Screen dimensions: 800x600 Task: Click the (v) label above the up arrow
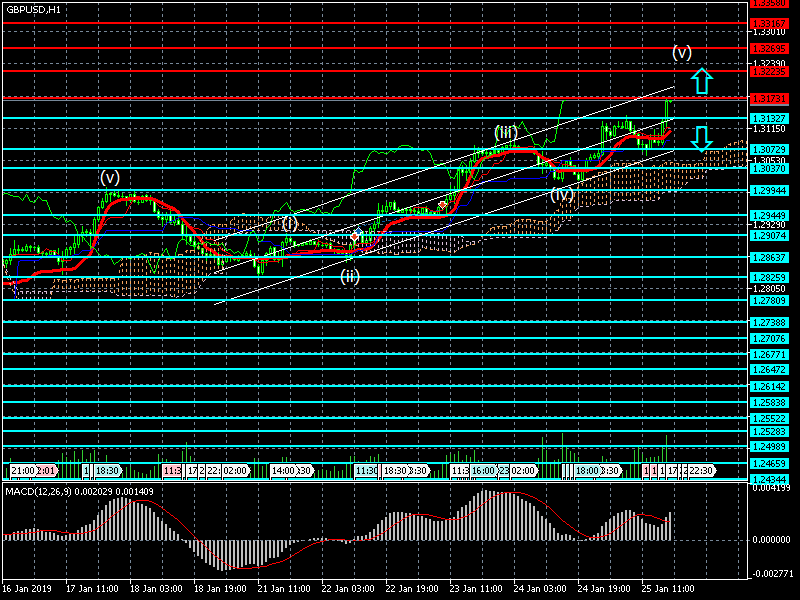coord(682,52)
